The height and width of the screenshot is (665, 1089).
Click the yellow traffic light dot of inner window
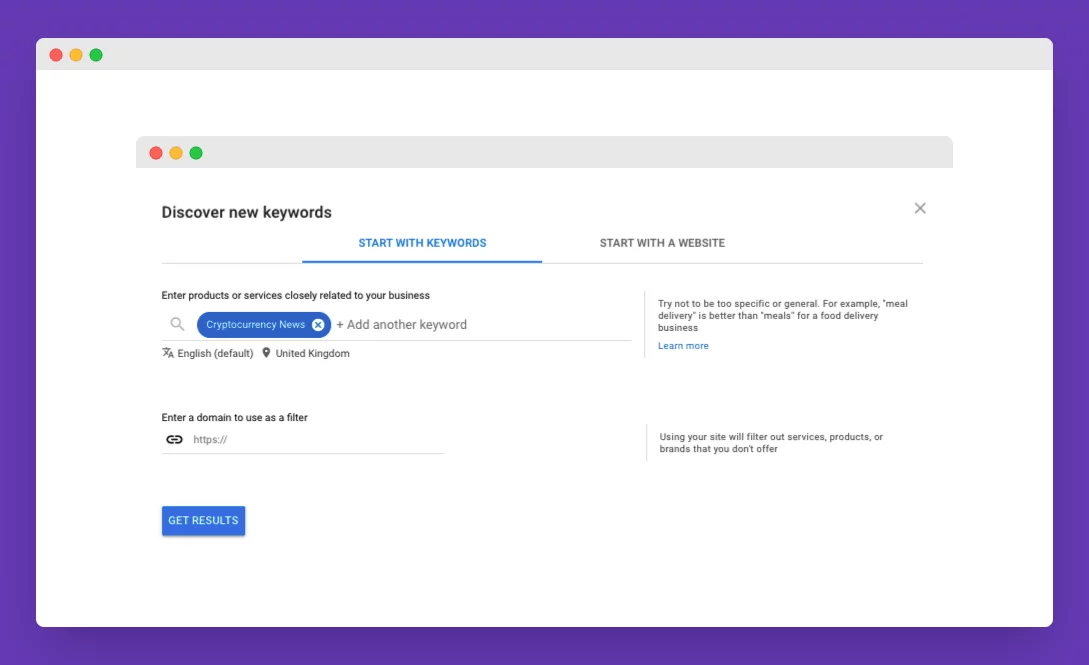pos(176,152)
